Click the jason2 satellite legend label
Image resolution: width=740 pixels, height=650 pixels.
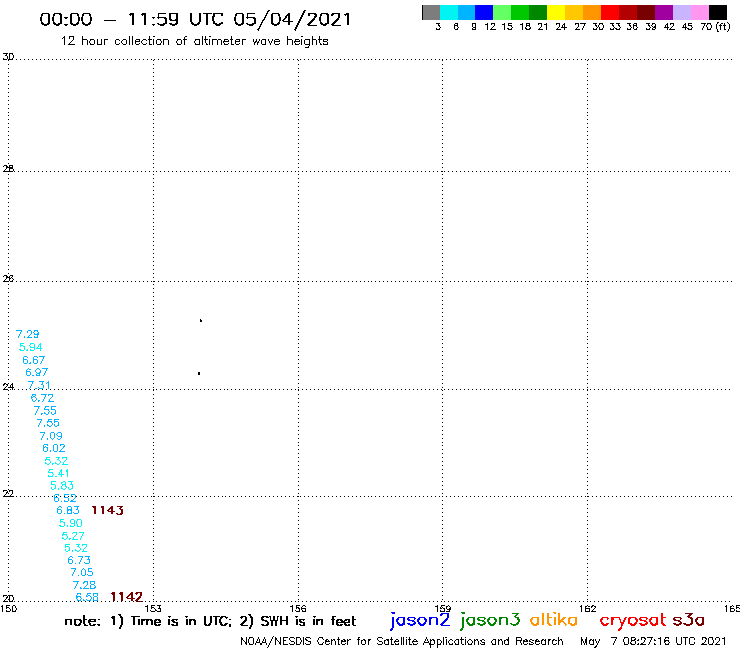(420, 620)
